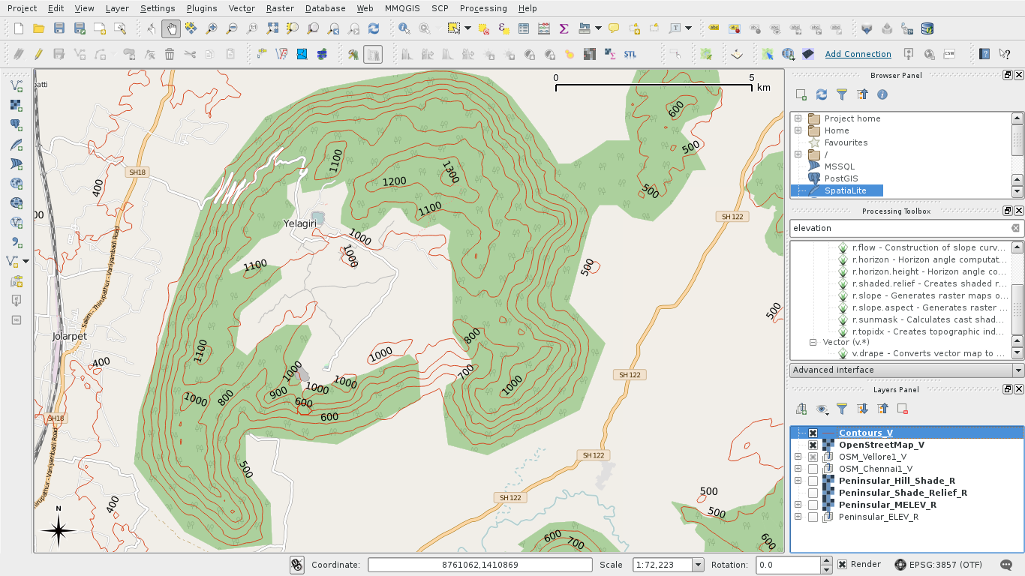Click the Add Connection link
1025x576 pixels.
coord(858,54)
